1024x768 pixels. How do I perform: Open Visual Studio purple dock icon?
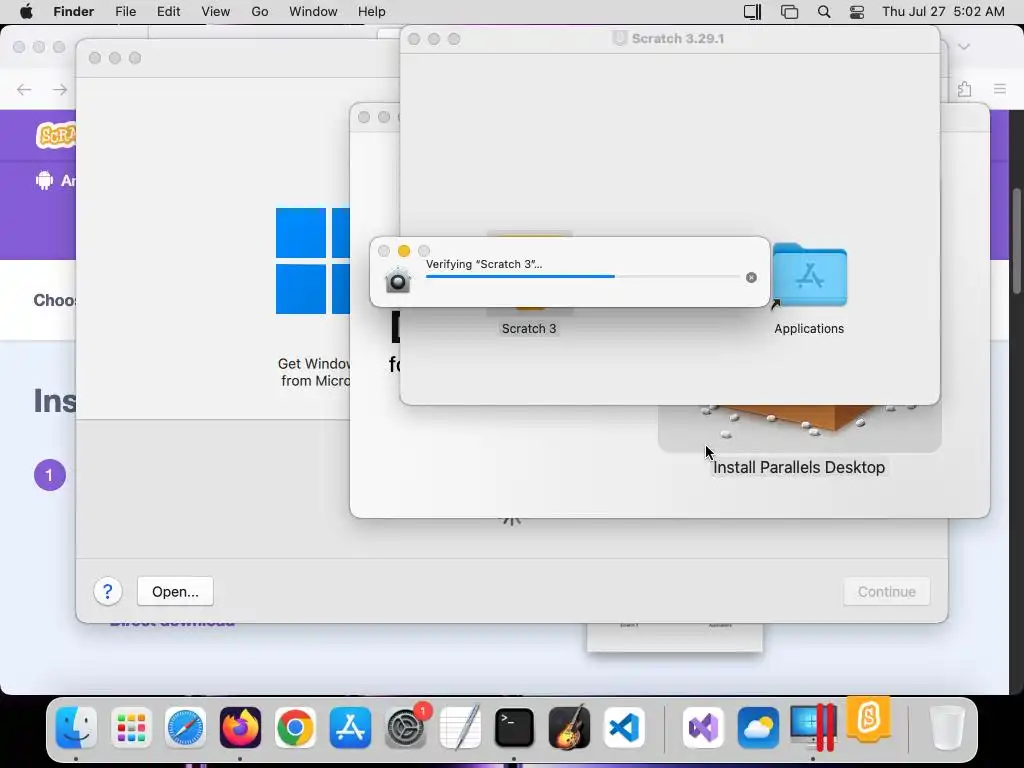(703, 727)
